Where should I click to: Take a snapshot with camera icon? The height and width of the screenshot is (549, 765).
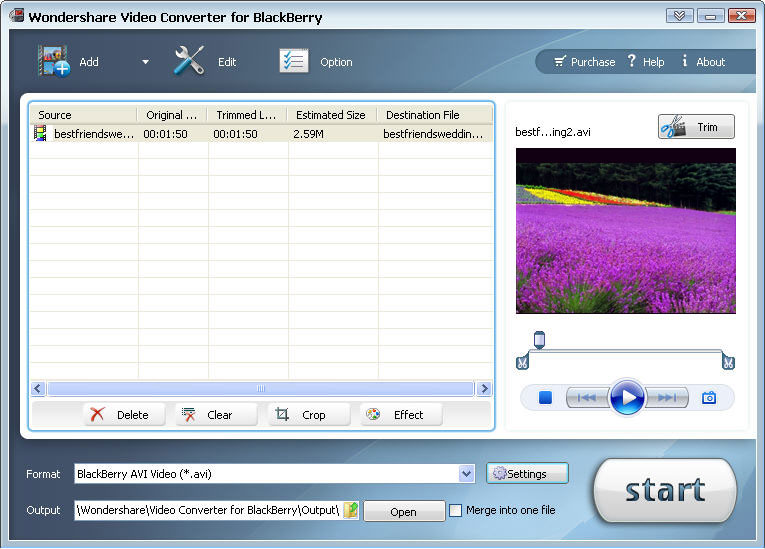(709, 398)
